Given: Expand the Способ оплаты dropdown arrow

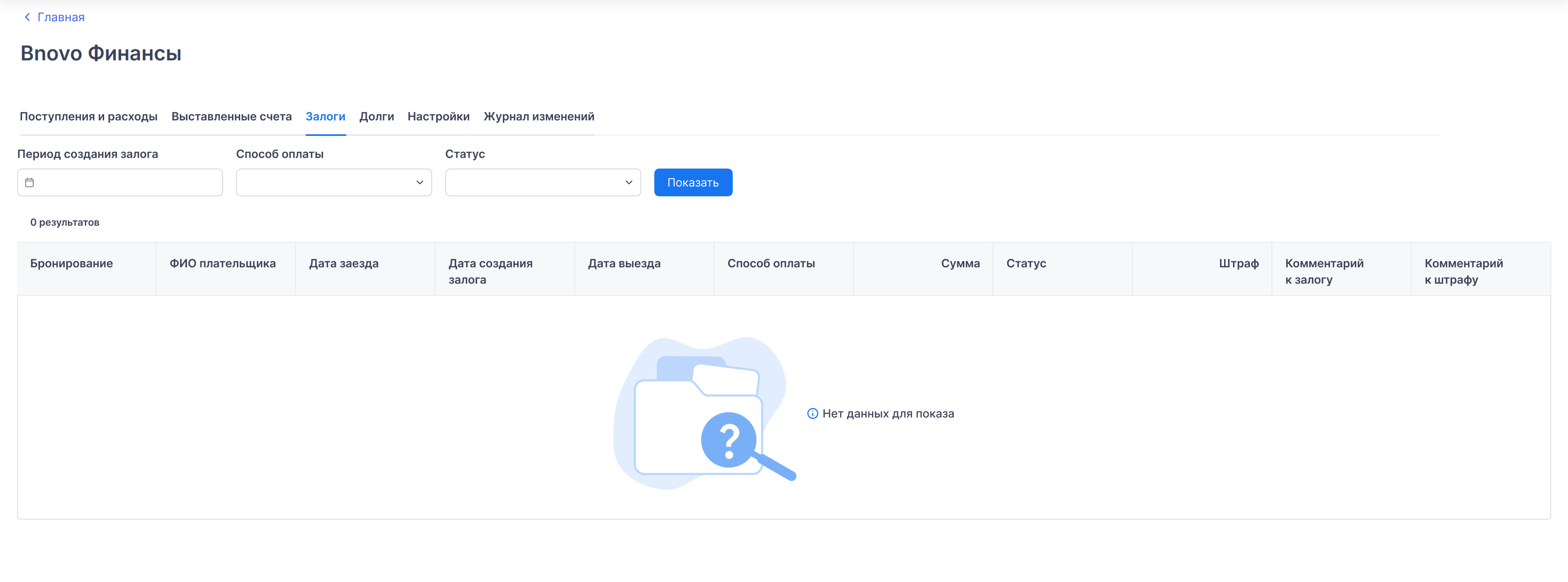Looking at the screenshot, I should [x=419, y=182].
